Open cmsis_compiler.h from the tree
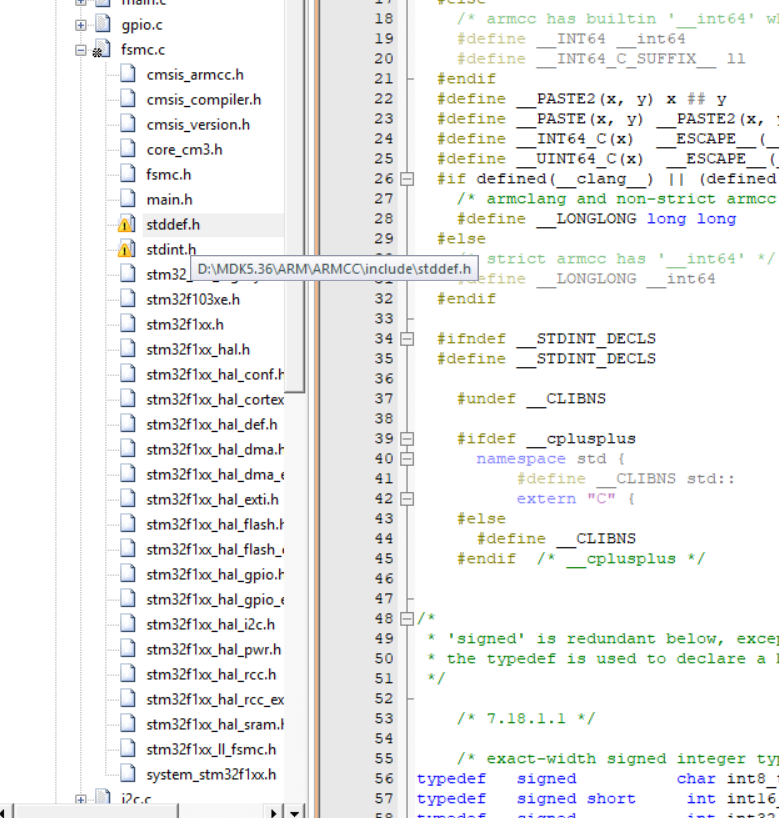Screen dimensions: 779x818 click(203, 100)
